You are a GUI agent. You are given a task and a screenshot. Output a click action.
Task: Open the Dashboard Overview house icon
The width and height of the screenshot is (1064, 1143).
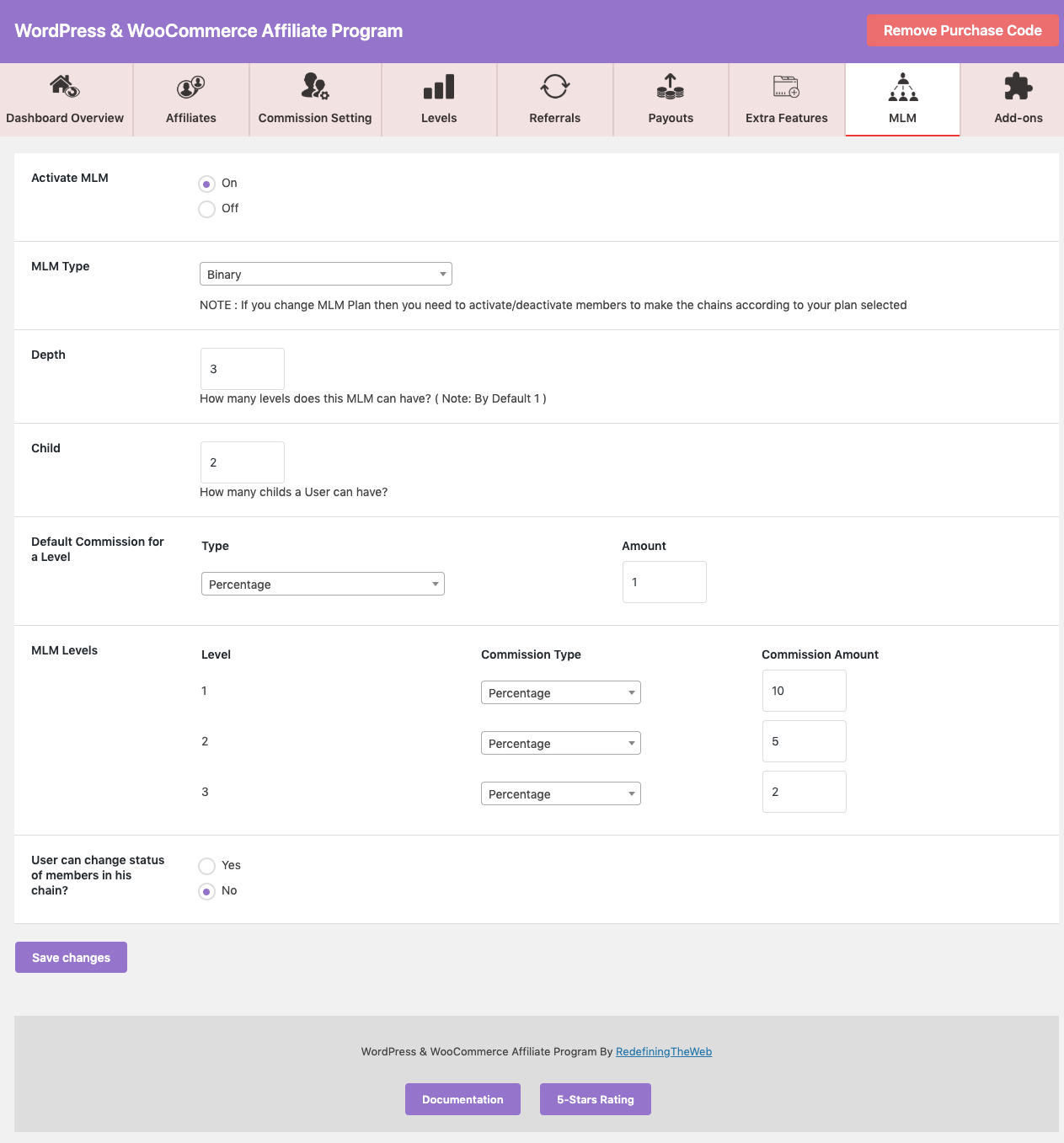[65, 86]
